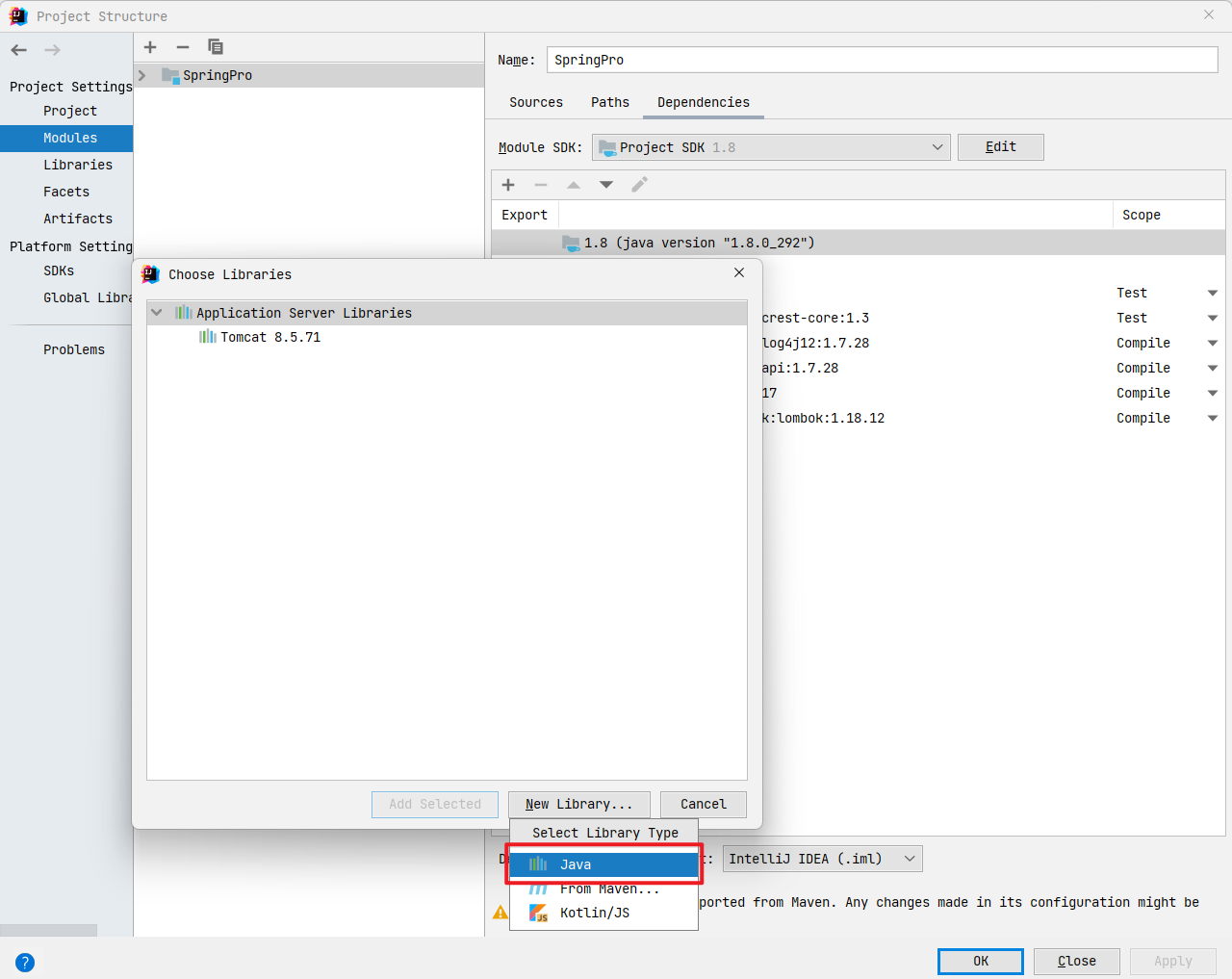Viewport: 1232px width, 979px height.
Task: Click the sidebar horizontal scrollbar
Action: tap(48, 930)
